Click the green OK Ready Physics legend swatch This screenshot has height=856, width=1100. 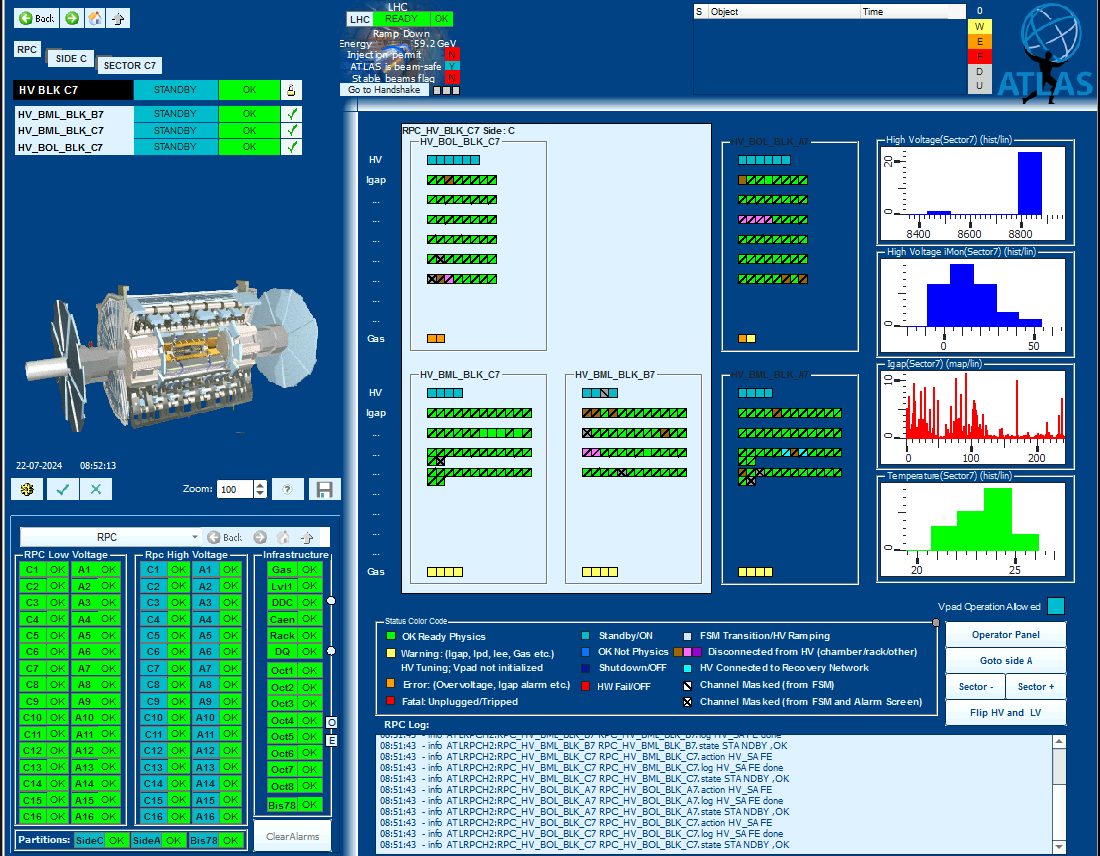(x=391, y=636)
